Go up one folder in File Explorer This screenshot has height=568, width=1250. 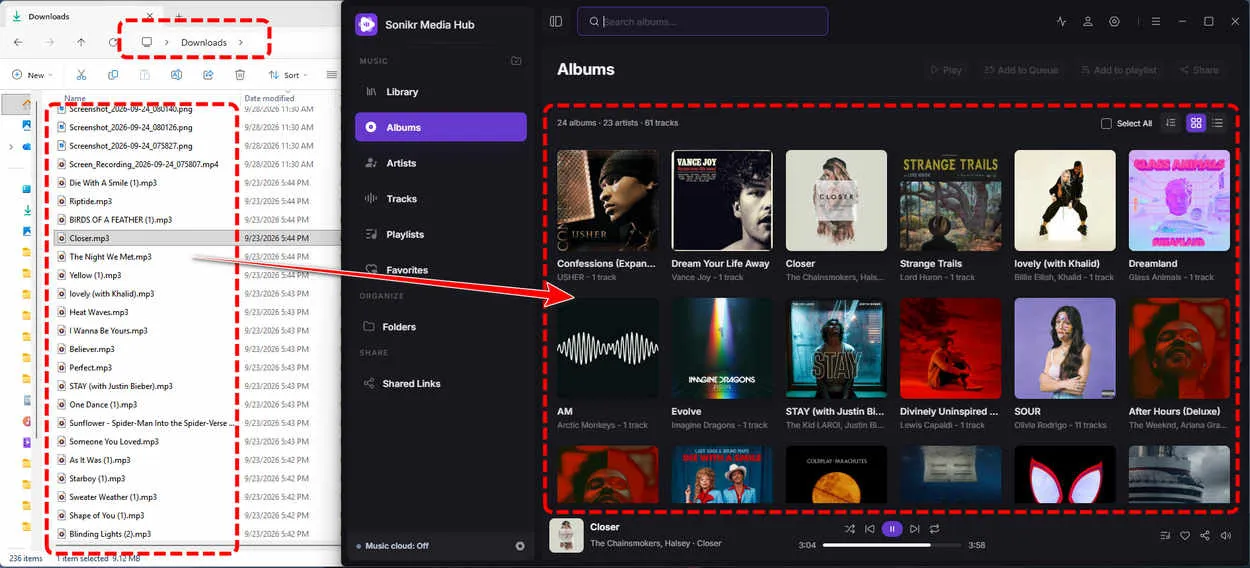81,42
